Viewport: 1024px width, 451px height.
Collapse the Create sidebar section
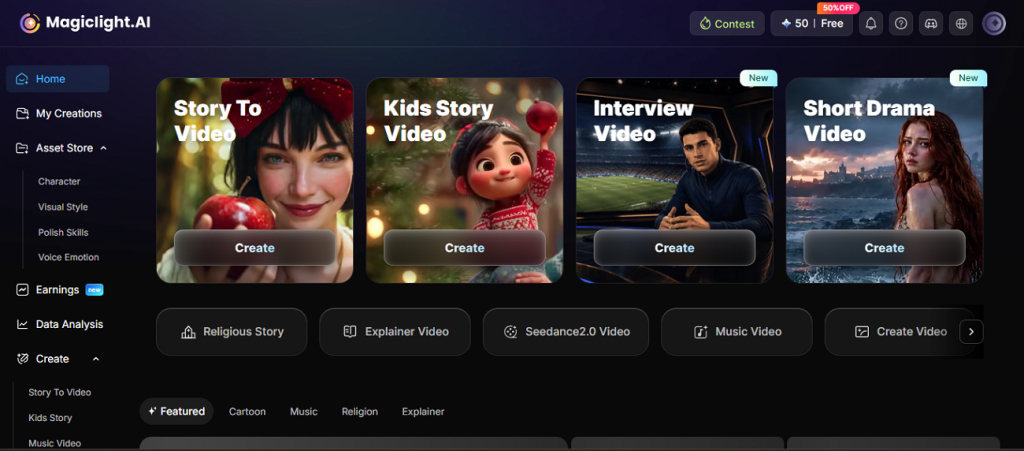[96, 359]
